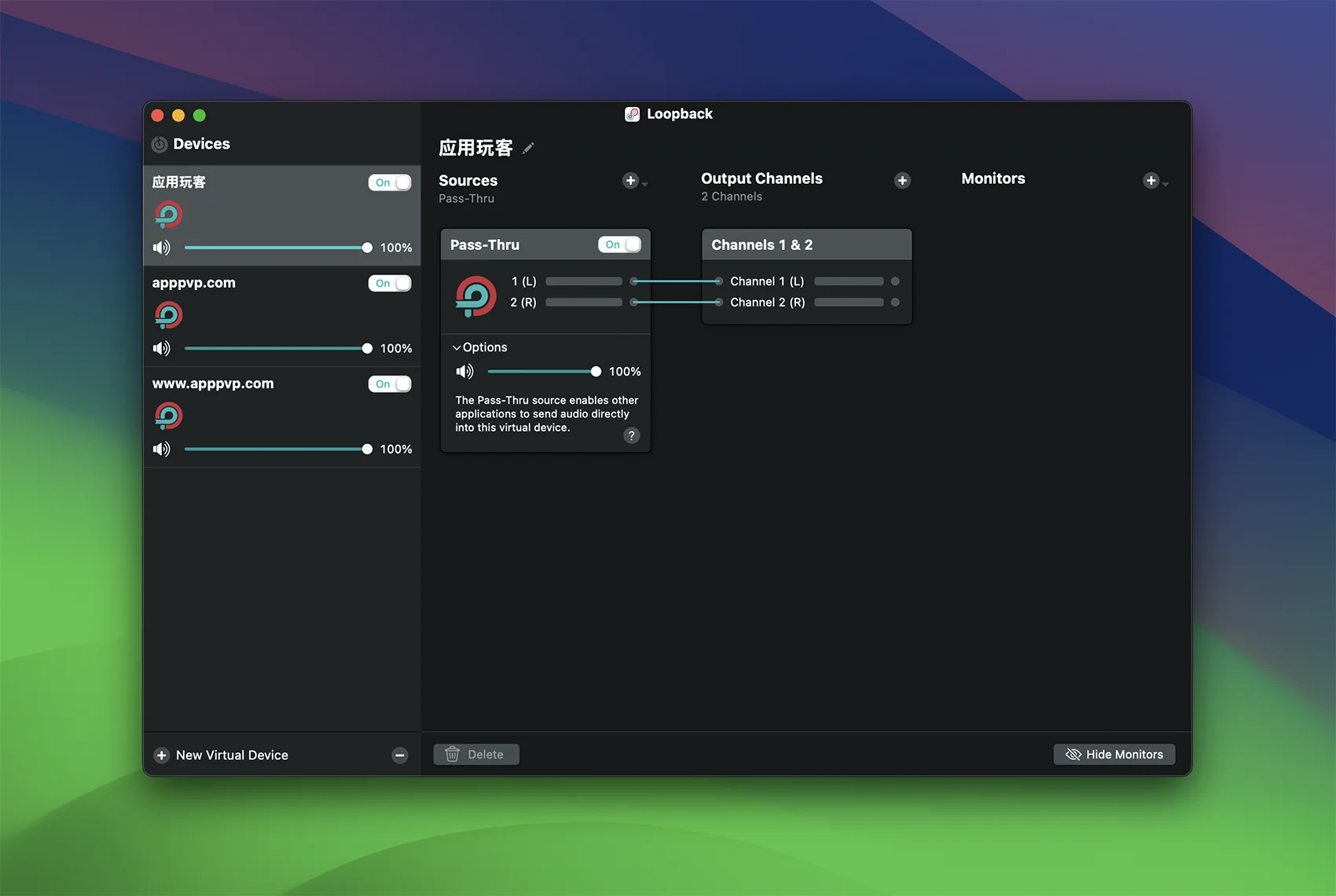Adjust the www.apppvp.com volume slider

pyautogui.click(x=278, y=449)
